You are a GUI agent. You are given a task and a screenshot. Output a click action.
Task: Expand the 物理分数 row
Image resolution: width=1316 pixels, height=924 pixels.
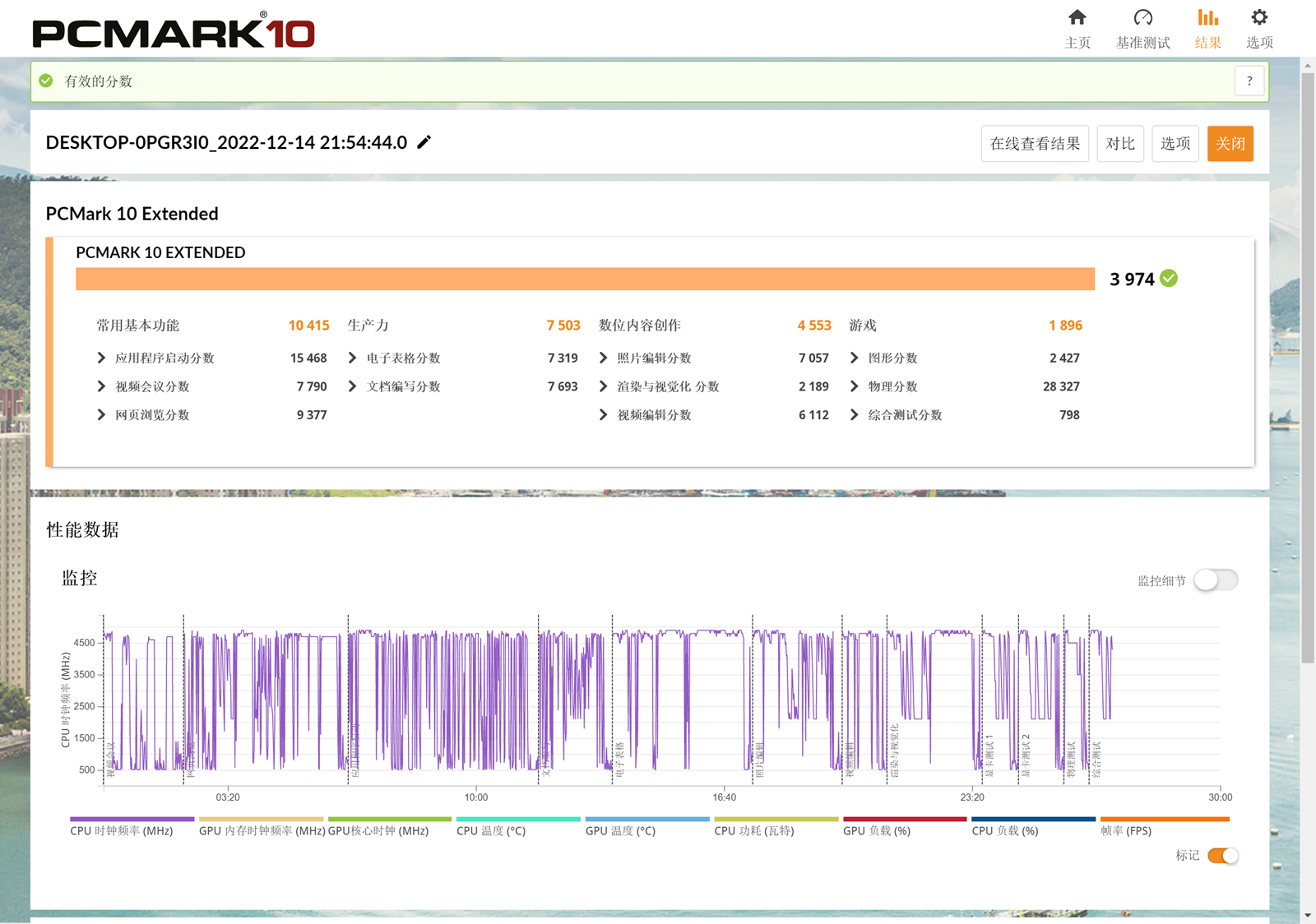[854, 386]
